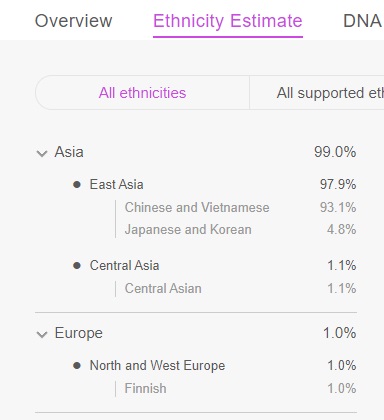Choose the All ethnicities filter
This screenshot has width=384, height=420.
pyautogui.click(x=142, y=93)
